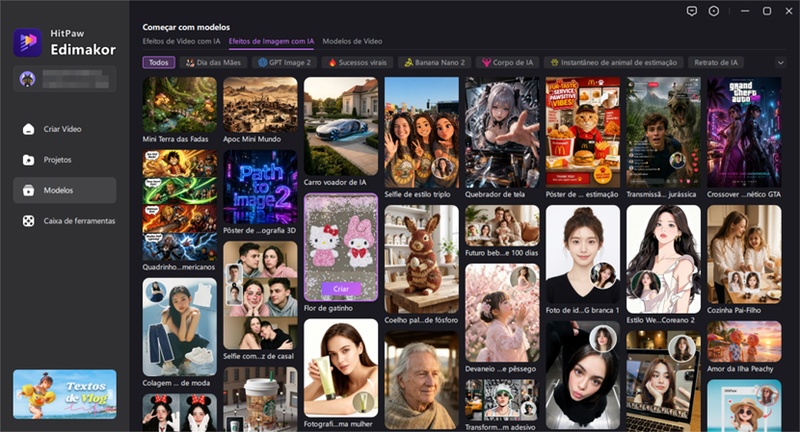Select the elderly man portrait thumbnail
This screenshot has width=800, height=432.
[421, 380]
